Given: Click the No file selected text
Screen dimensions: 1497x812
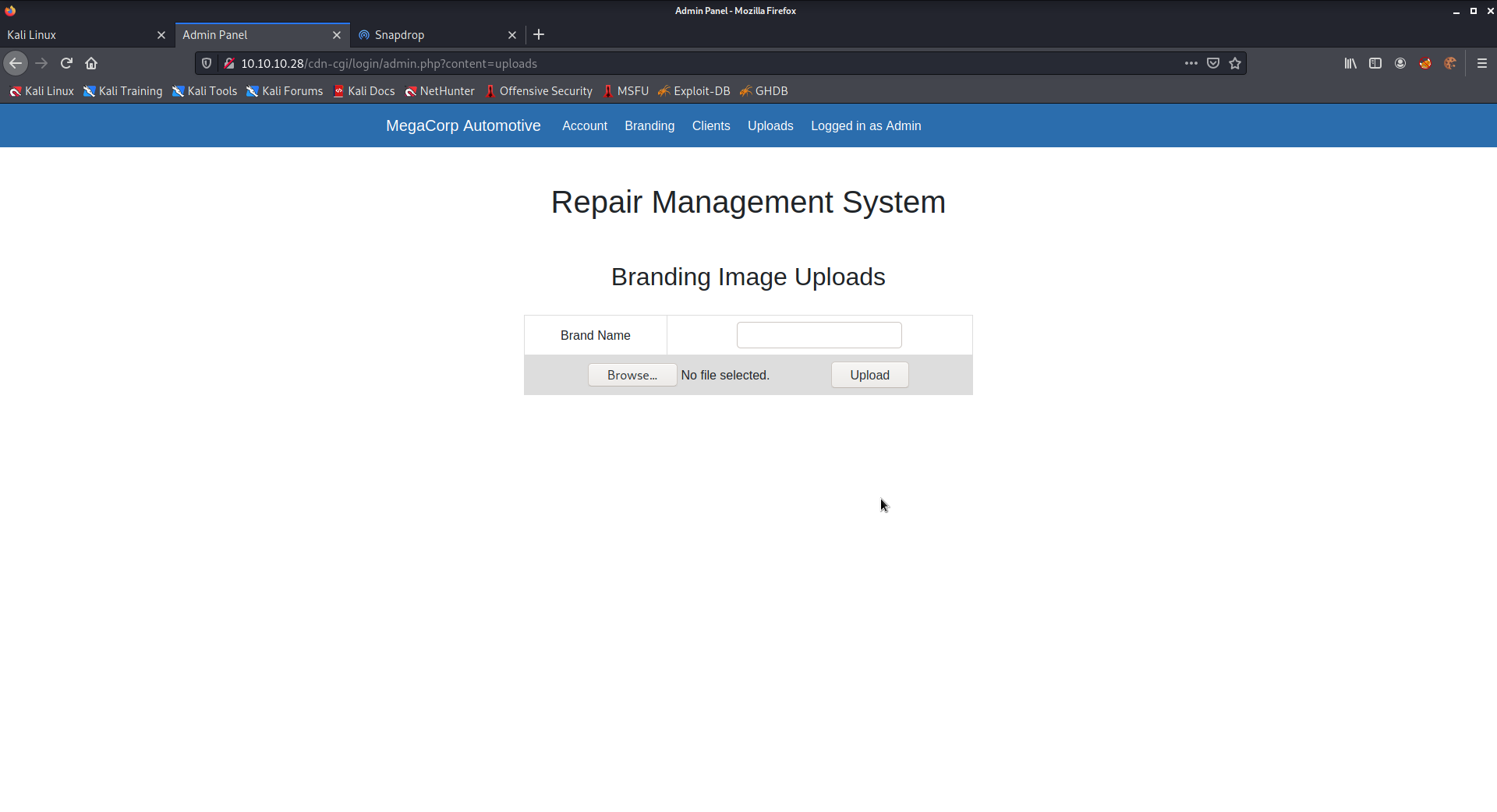Looking at the screenshot, I should tap(725, 375).
